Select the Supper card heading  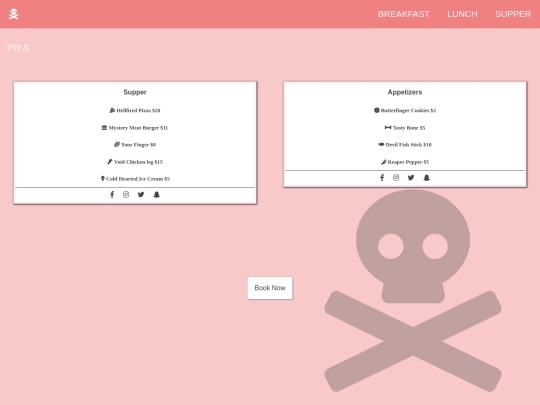(x=135, y=92)
